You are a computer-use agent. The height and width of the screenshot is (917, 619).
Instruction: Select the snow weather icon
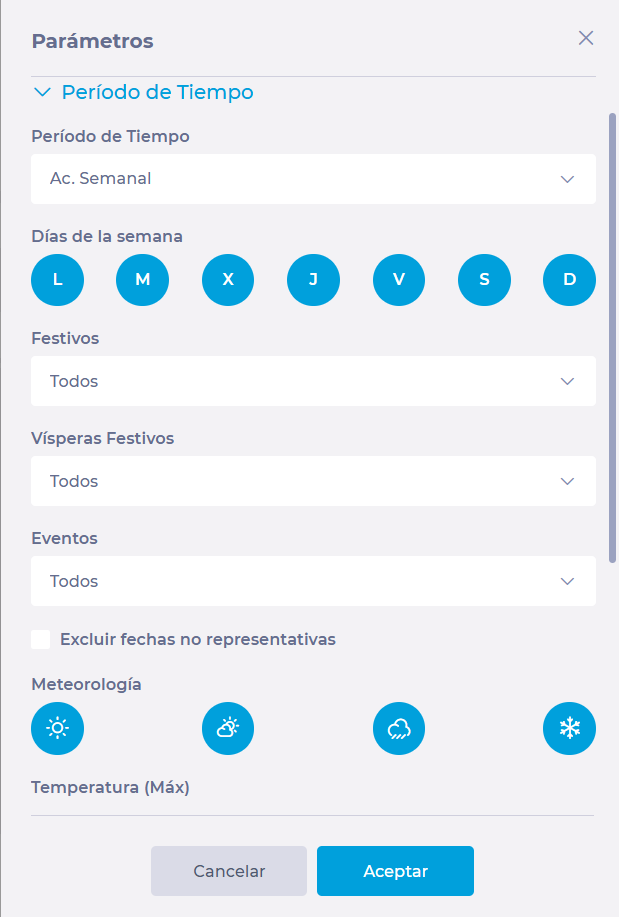click(569, 729)
